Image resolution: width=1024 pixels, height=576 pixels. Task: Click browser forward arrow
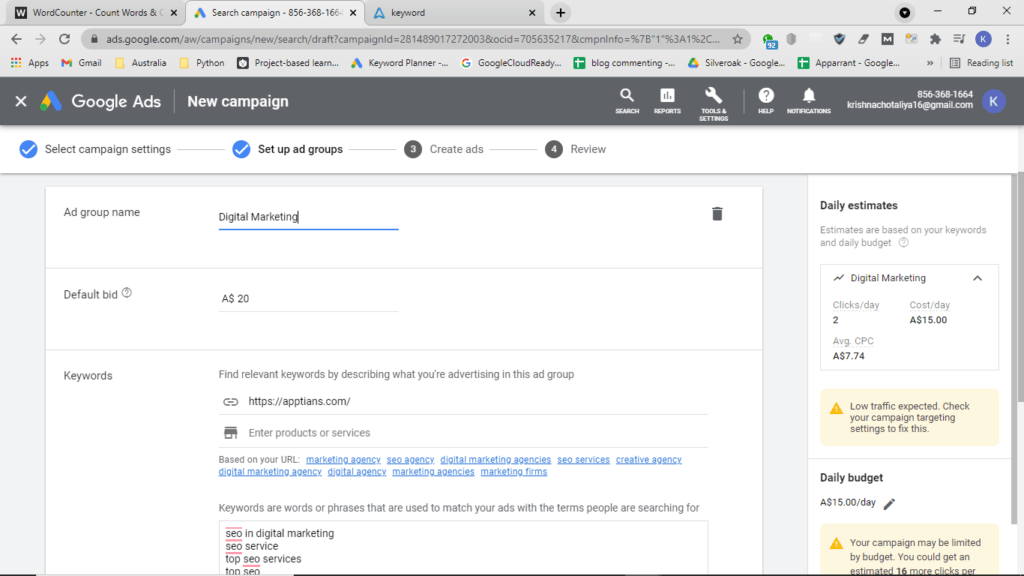tap(40, 39)
